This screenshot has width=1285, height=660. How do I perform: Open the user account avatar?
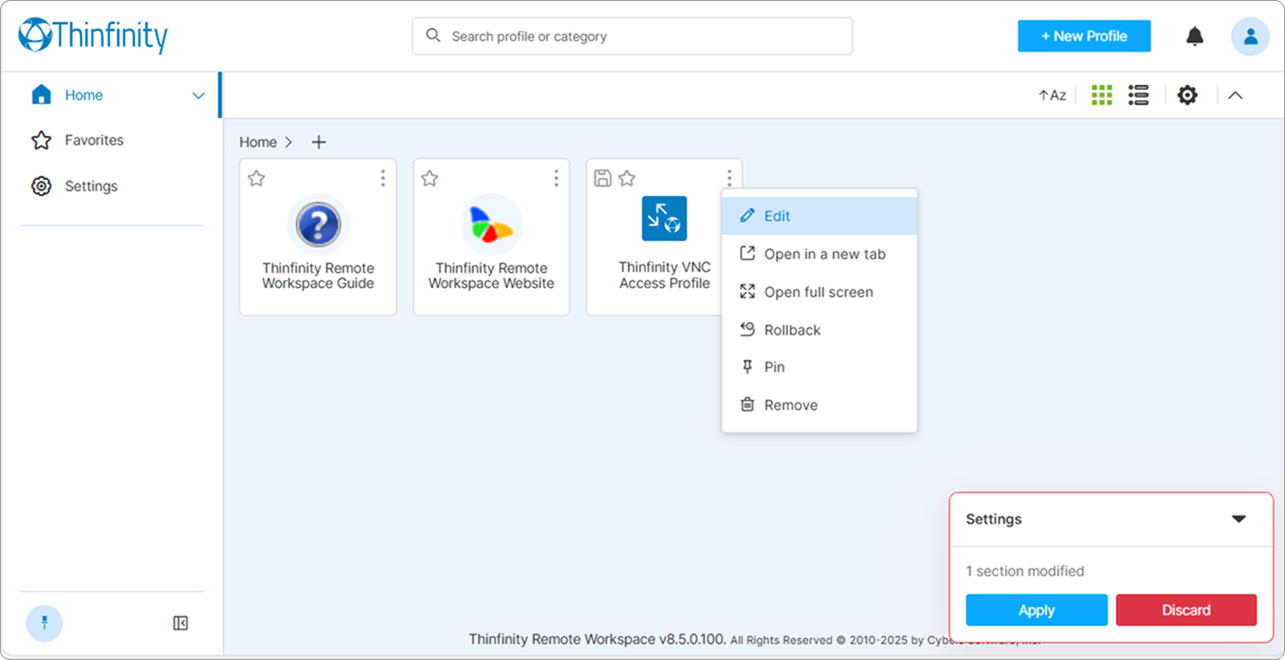click(x=1250, y=36)
